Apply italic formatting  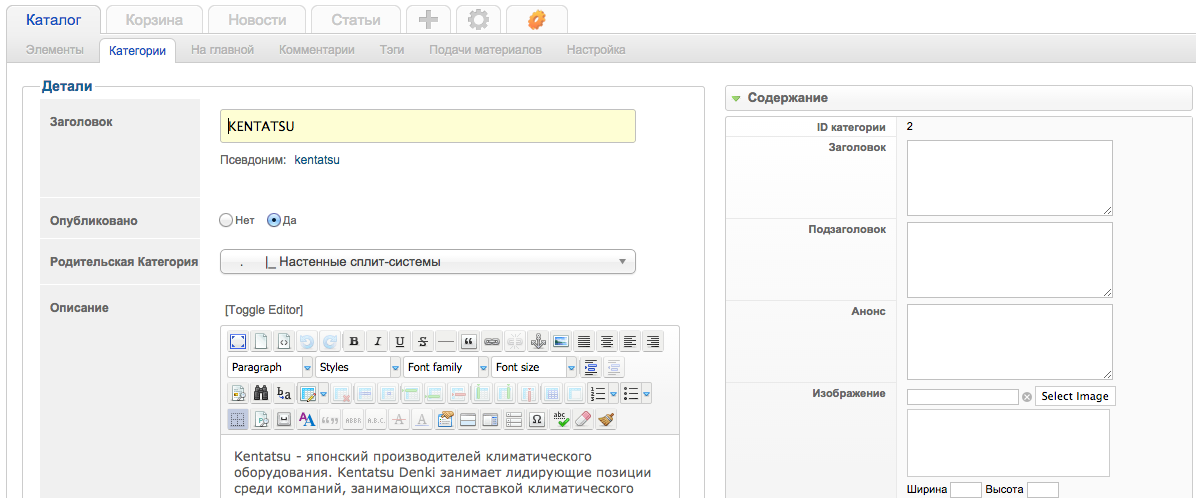(376, 341)
